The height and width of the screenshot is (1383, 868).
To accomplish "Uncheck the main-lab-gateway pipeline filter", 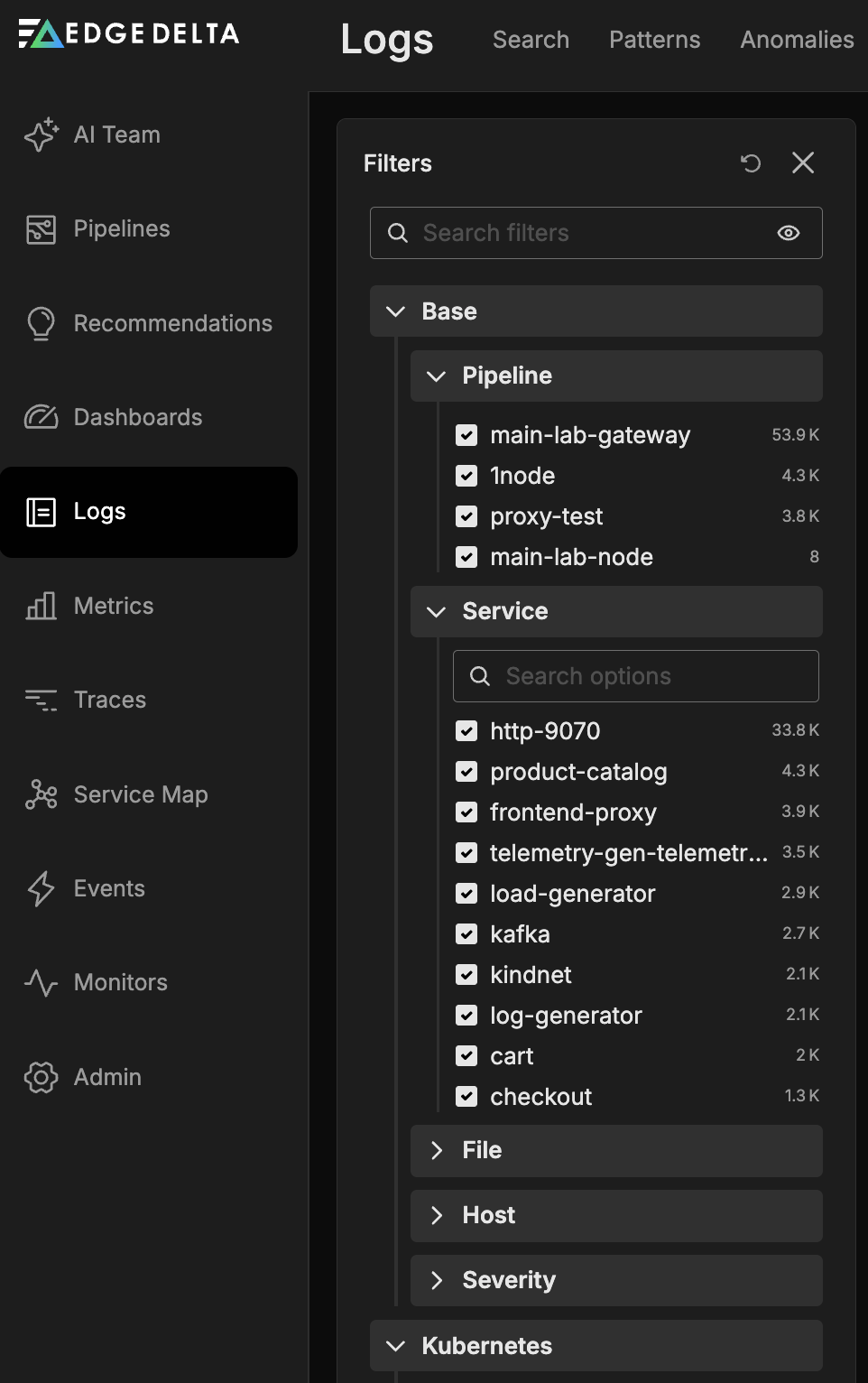I will click(466, 435).
